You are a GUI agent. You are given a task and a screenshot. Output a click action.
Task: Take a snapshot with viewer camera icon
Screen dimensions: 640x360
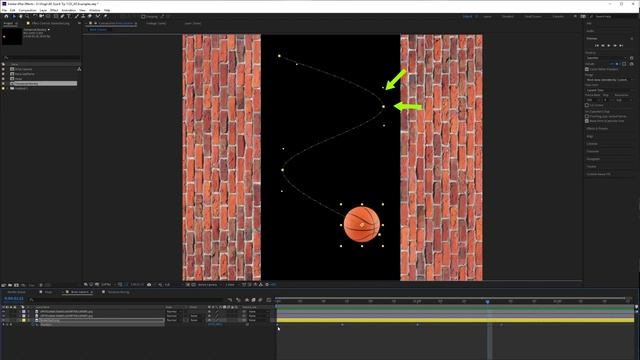(x=149, y=284)
